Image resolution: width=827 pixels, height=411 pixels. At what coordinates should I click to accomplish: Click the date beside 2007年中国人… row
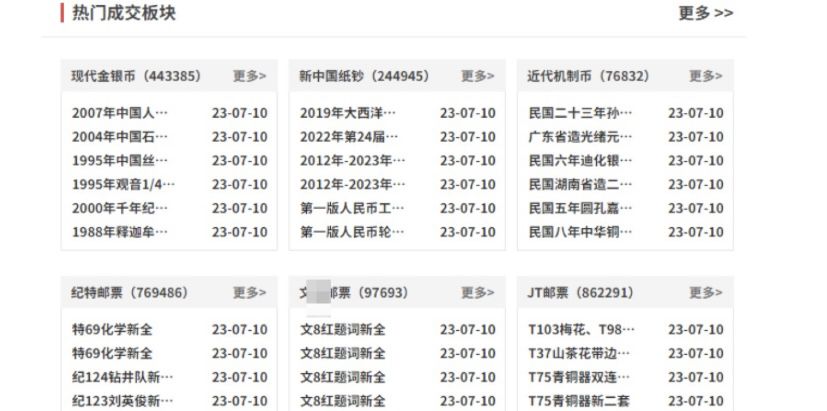240,113
